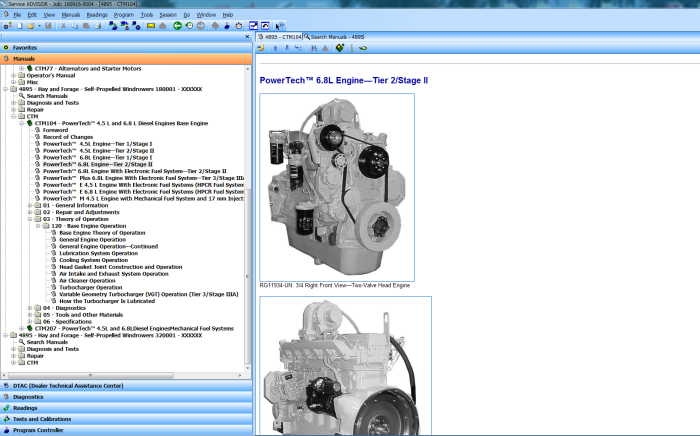
Task: Open DTAC (Dealer Technical Assistance Center) panel
Action: (x=126, y=386)
